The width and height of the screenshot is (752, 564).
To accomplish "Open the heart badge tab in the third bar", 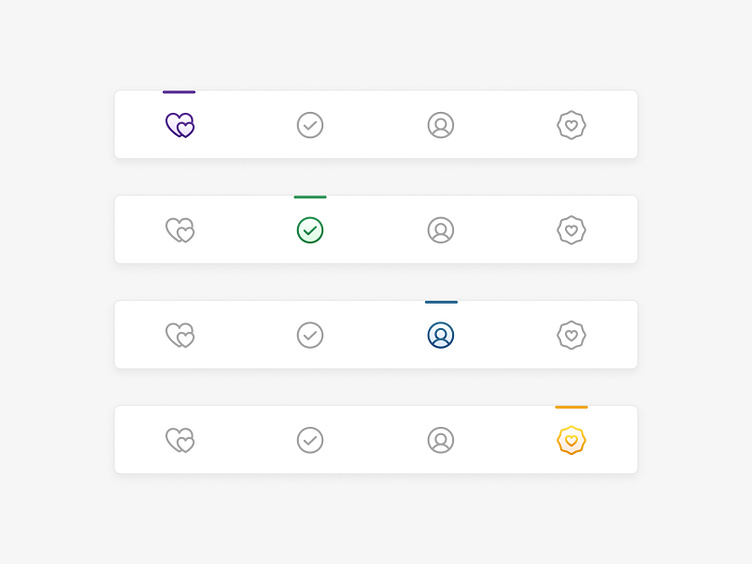I will pyautogui.click(x=571, y=335).
